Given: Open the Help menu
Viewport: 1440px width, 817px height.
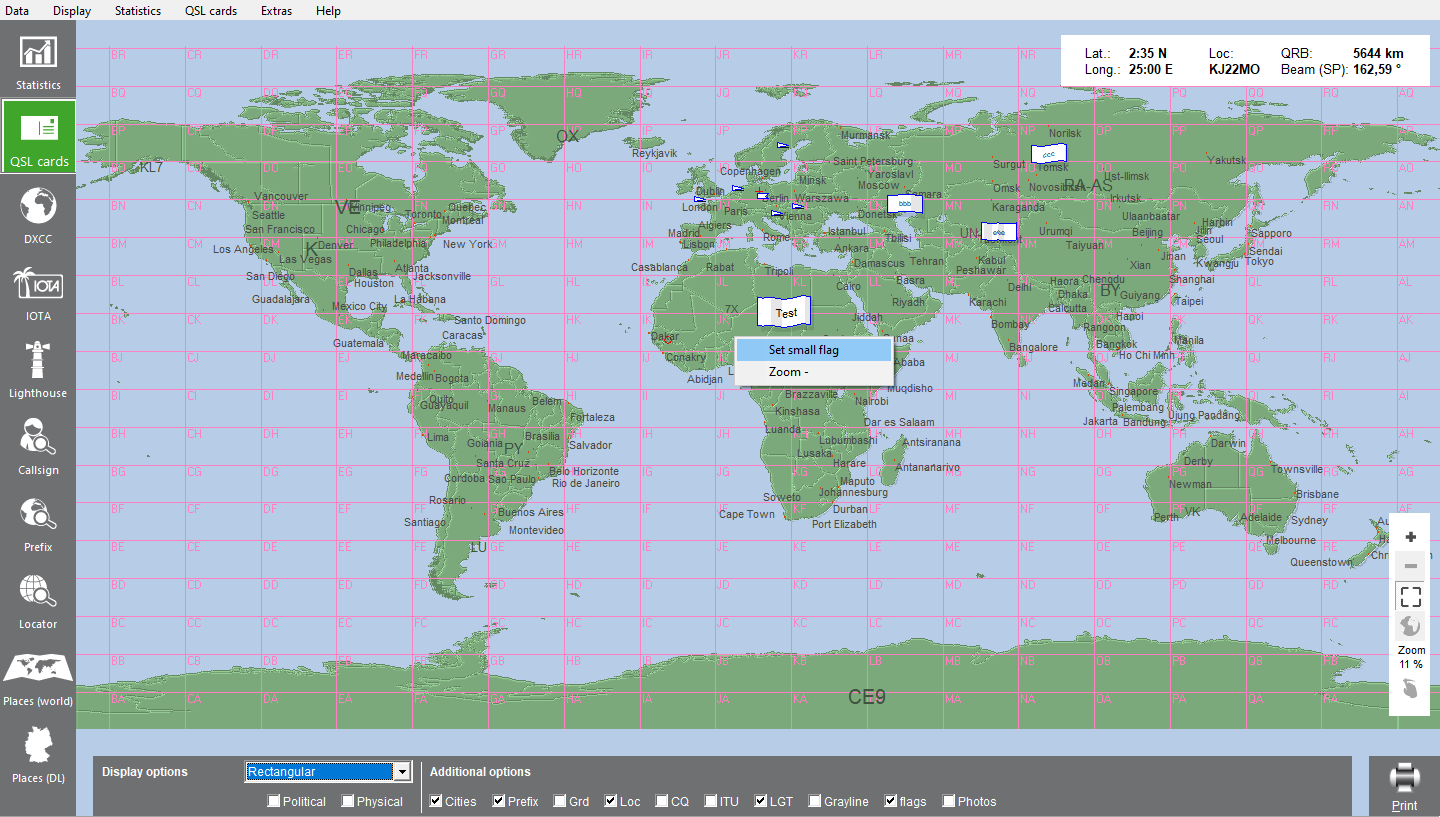Looking at the screenshot, I should [x=328, y=11].
